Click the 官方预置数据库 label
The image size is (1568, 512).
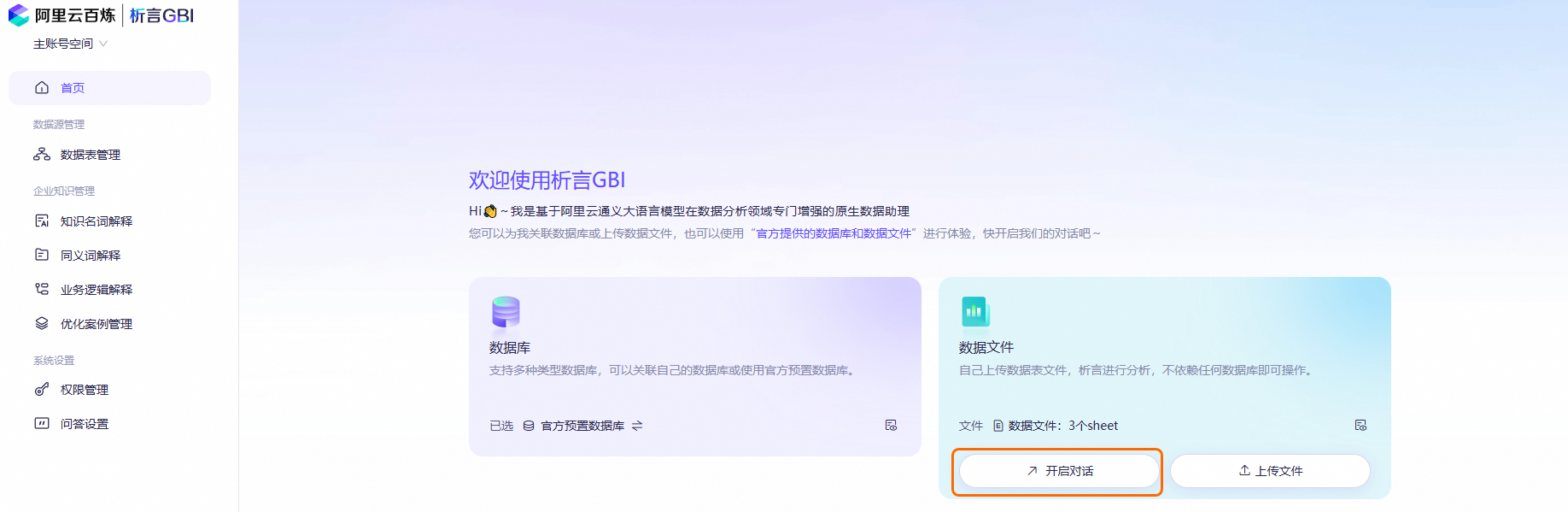[x=582, y=426]
